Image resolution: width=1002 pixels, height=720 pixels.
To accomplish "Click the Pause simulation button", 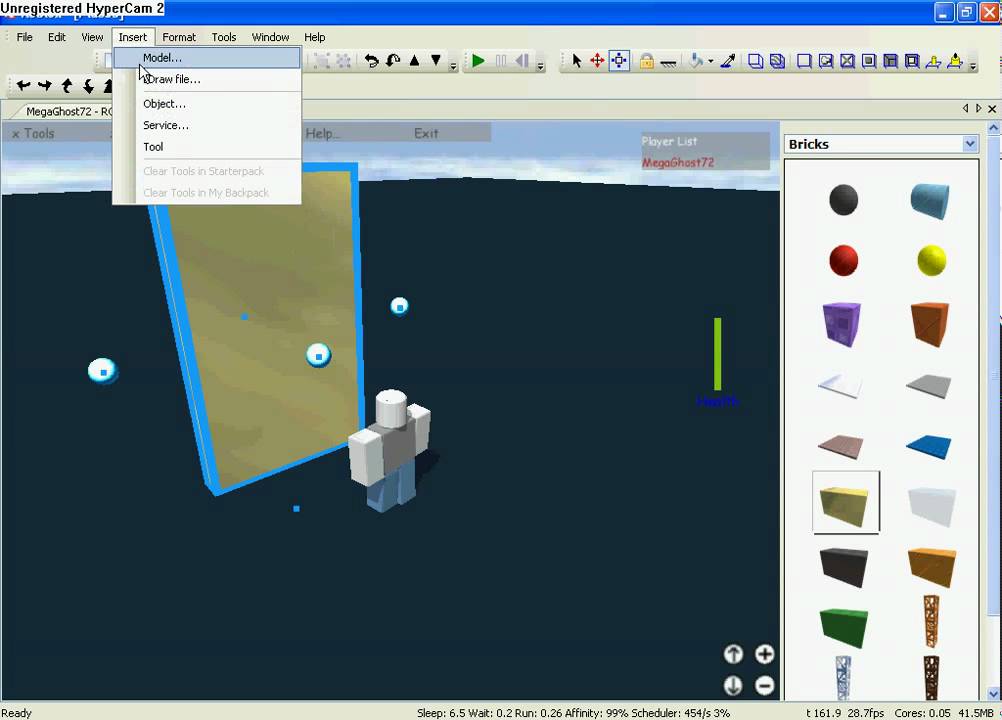I will (501, 61).
